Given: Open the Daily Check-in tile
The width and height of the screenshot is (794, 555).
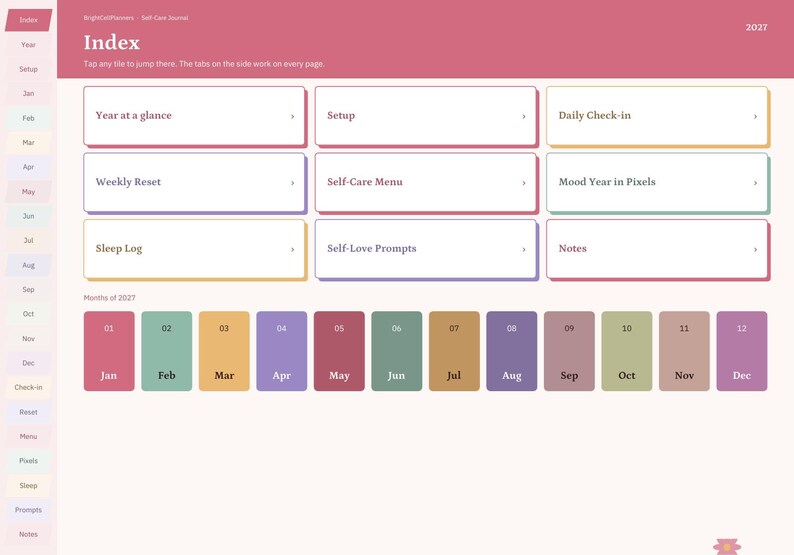Looking at the screenshot, I should [x=657, y=116].
